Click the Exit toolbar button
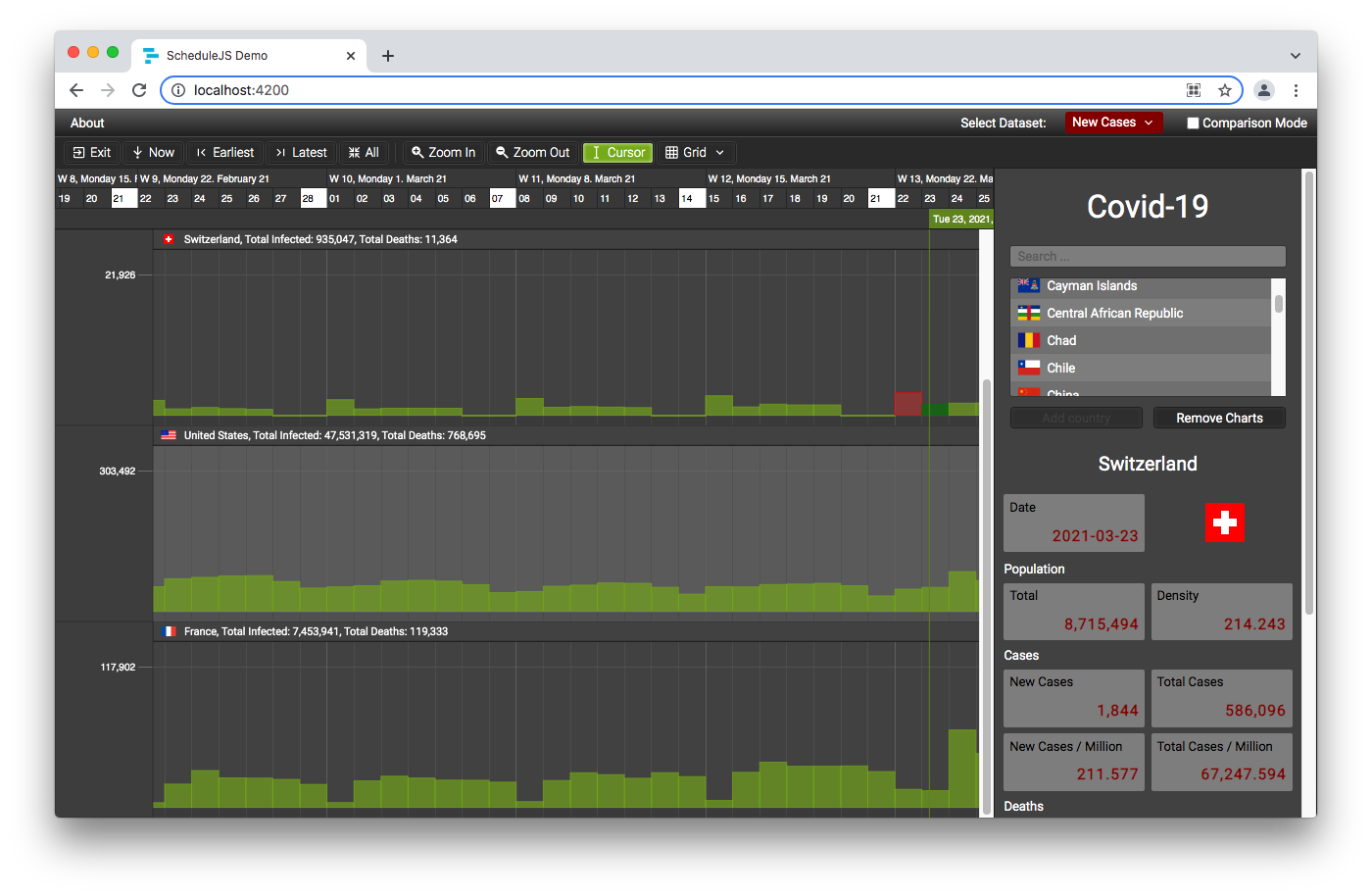 click(x=92, y=152)
